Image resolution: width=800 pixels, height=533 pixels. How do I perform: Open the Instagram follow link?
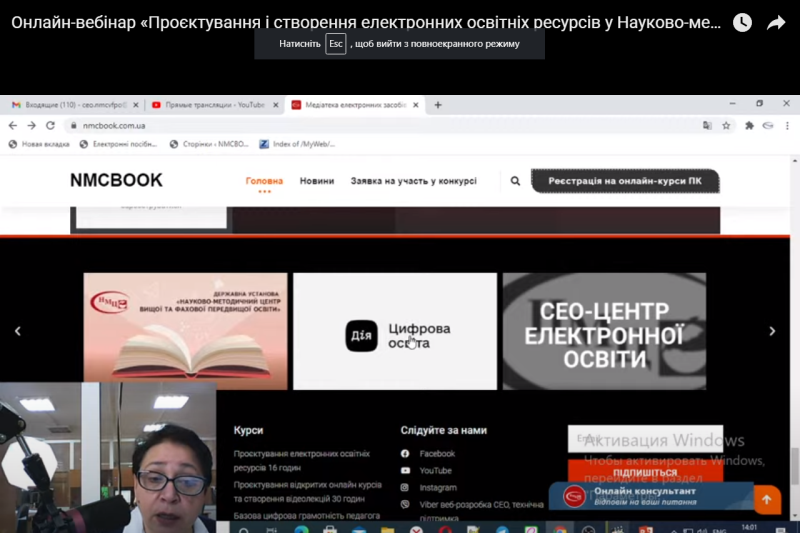(x=438, y=488)
